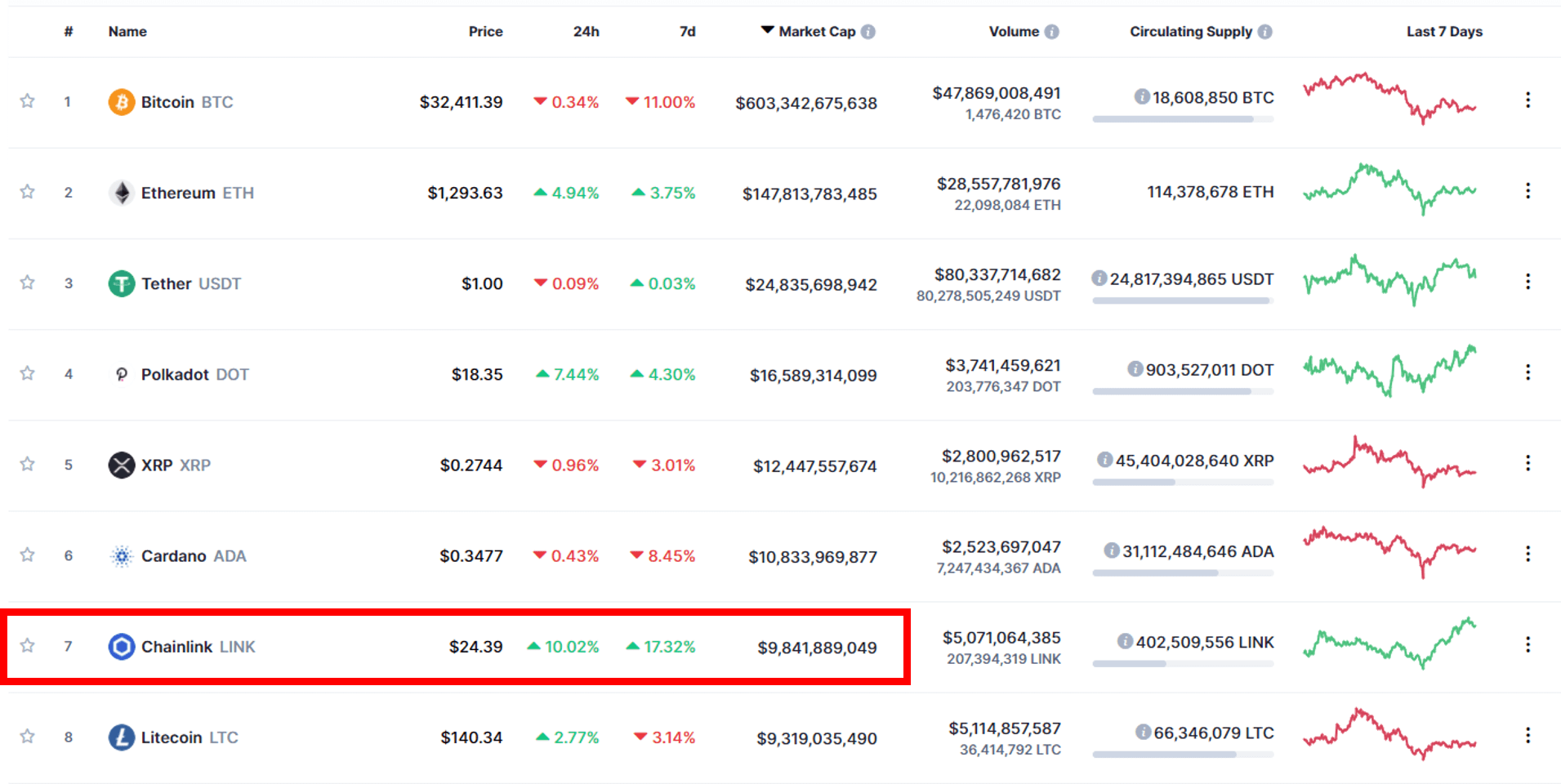Click the Tether logo icon
Viewport: 1561px width, 784px height.
tap(122, 283)
